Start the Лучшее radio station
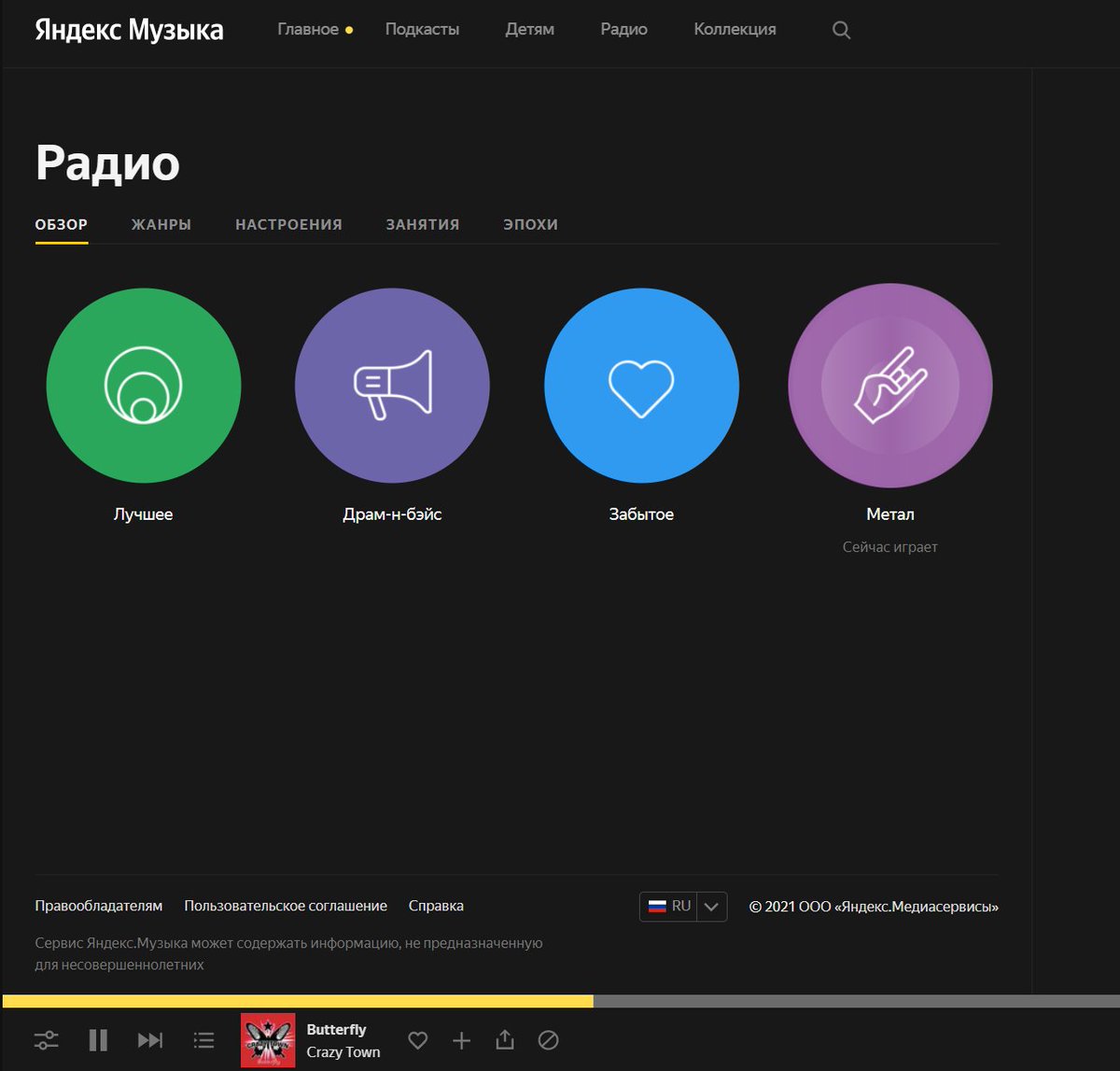The height and width of the screenshot is (1071, 1120). (x=144, y=386)
